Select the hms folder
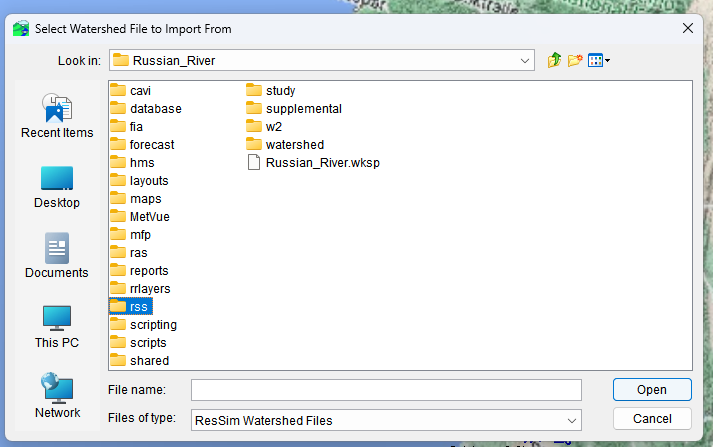713x447 pixels. (x=132, y=162)
